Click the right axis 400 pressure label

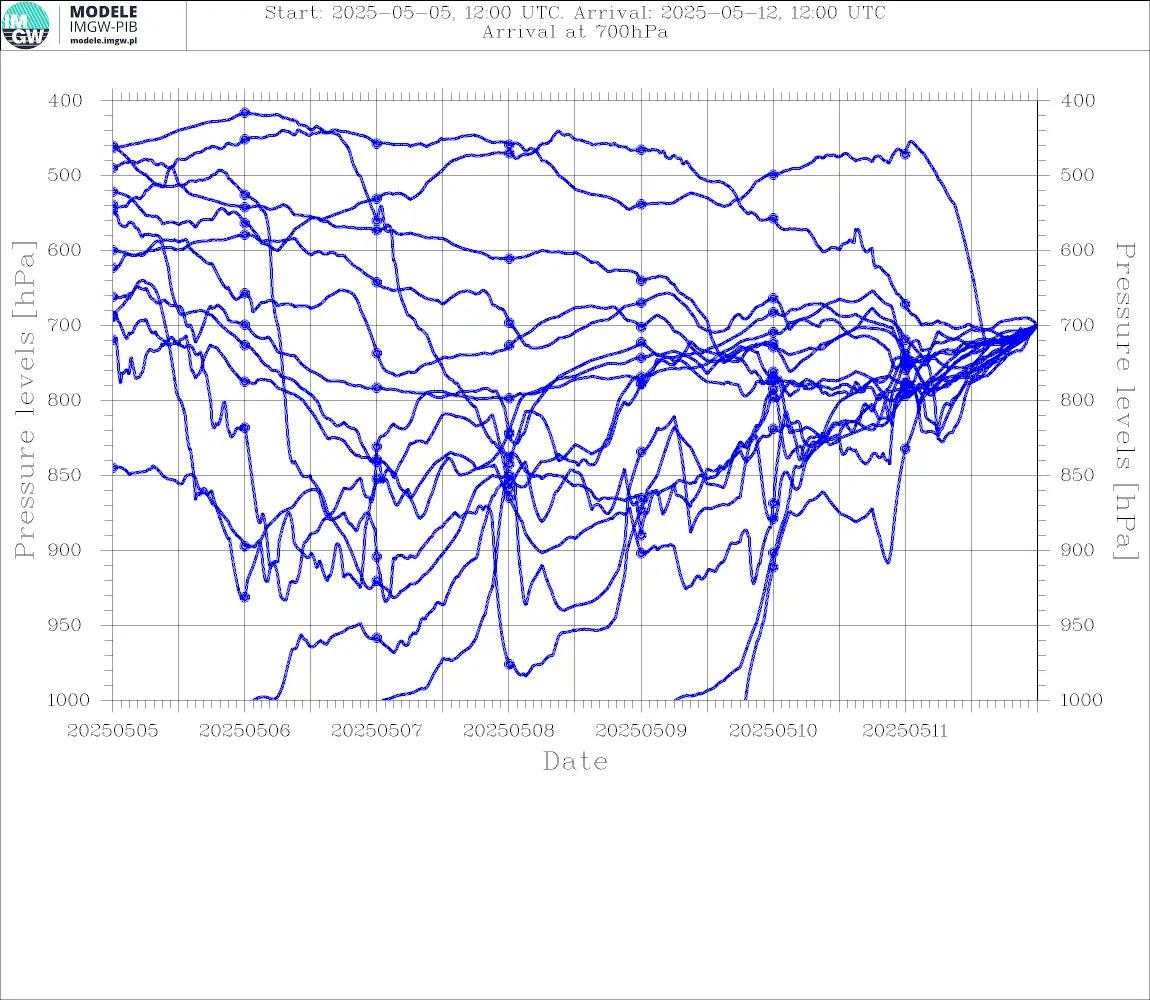[1078, 101]
